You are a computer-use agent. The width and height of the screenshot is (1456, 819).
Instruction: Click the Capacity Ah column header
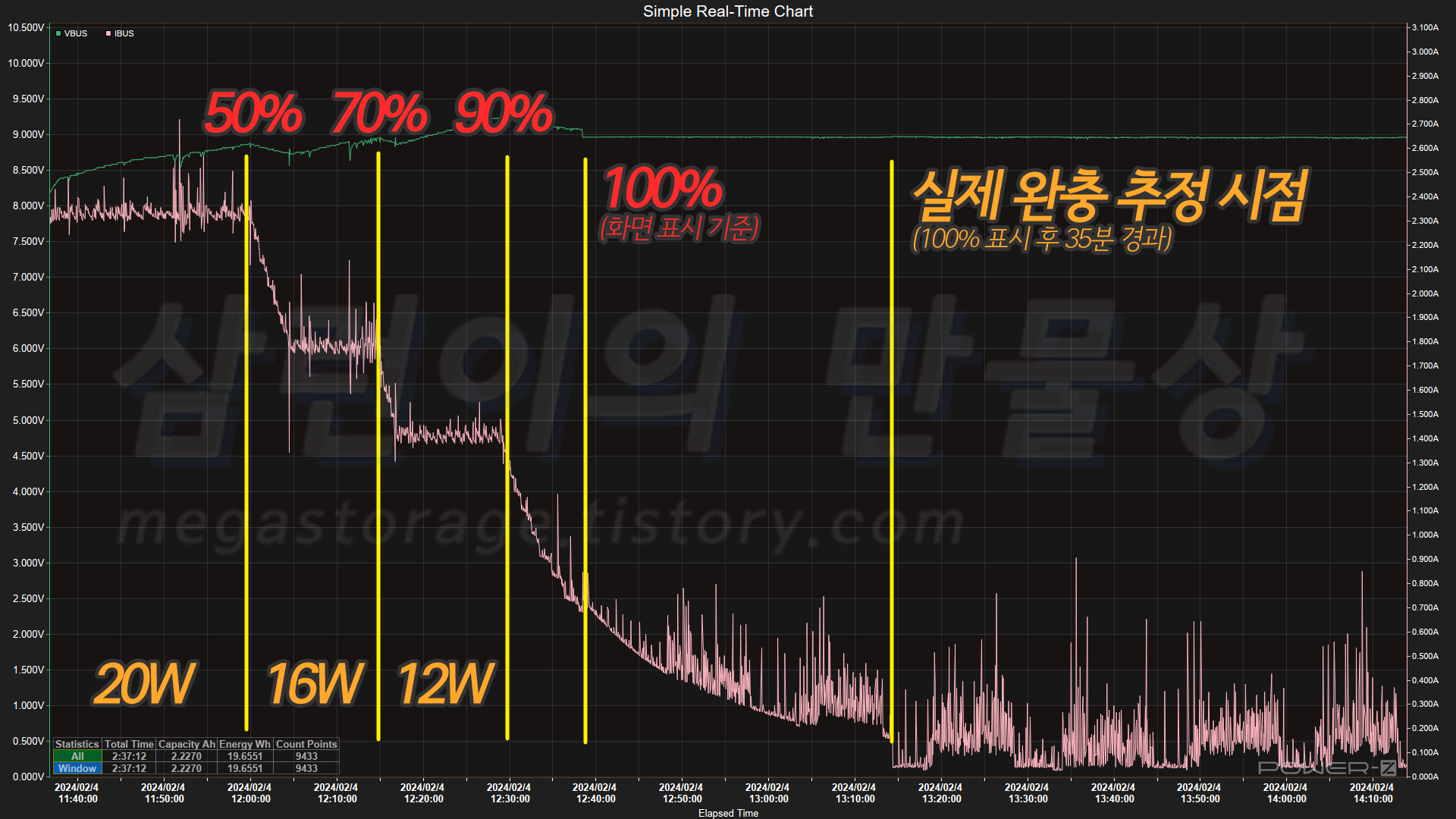(187, 744)
